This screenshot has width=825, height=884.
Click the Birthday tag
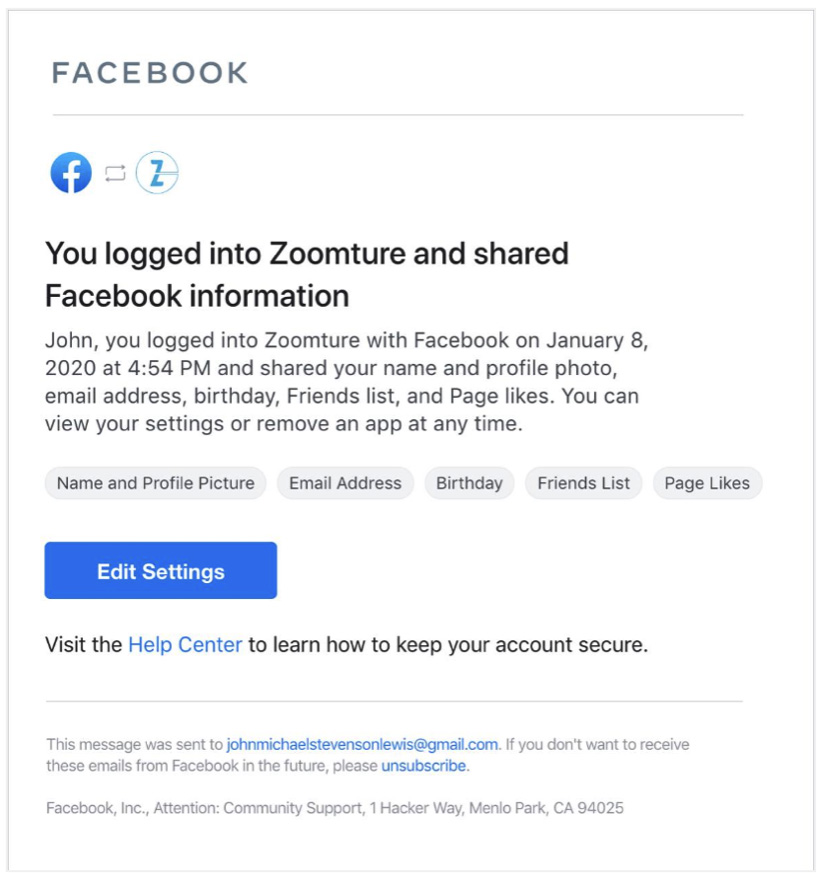pyautogui.click(x=469, y=483)
